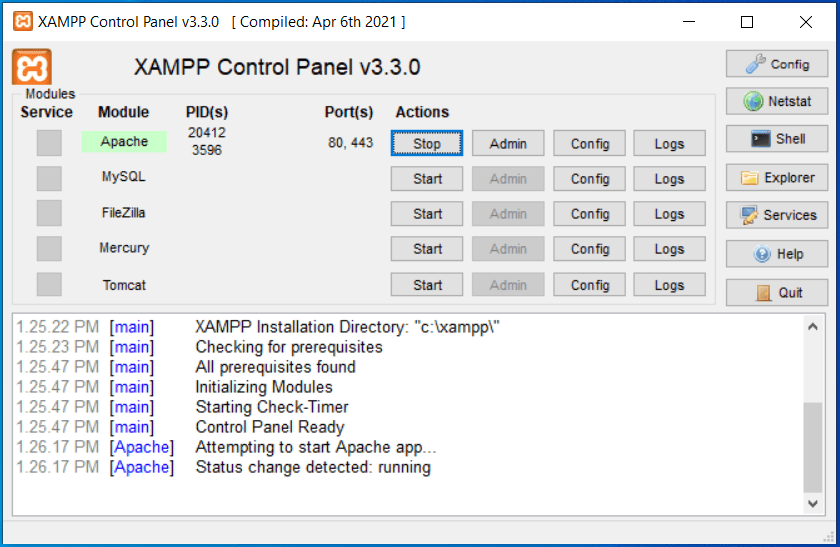Click the Mercury module label
The height and width of the screenshot is (547, 840).
(x=124, y=248)
